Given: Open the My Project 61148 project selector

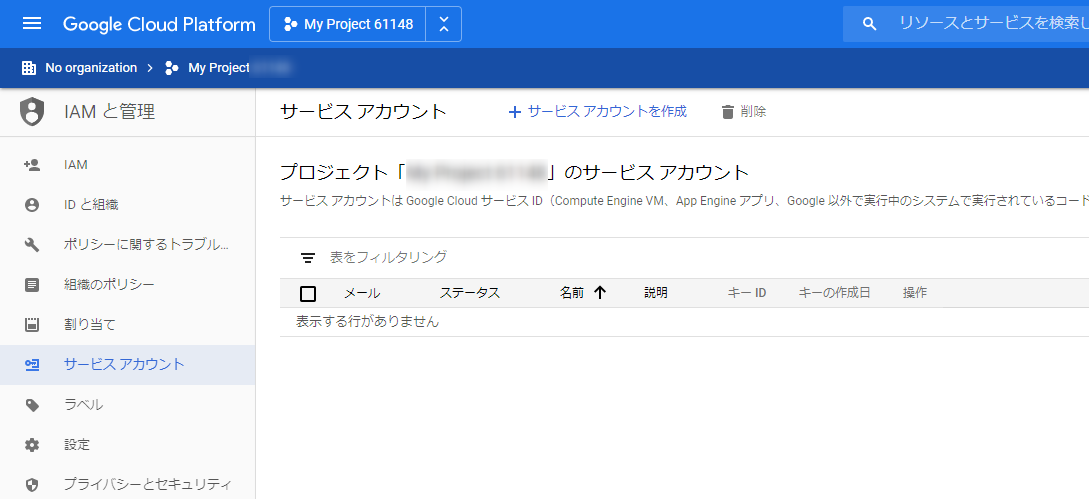Looking at the screenshot, I should [347, 24].
